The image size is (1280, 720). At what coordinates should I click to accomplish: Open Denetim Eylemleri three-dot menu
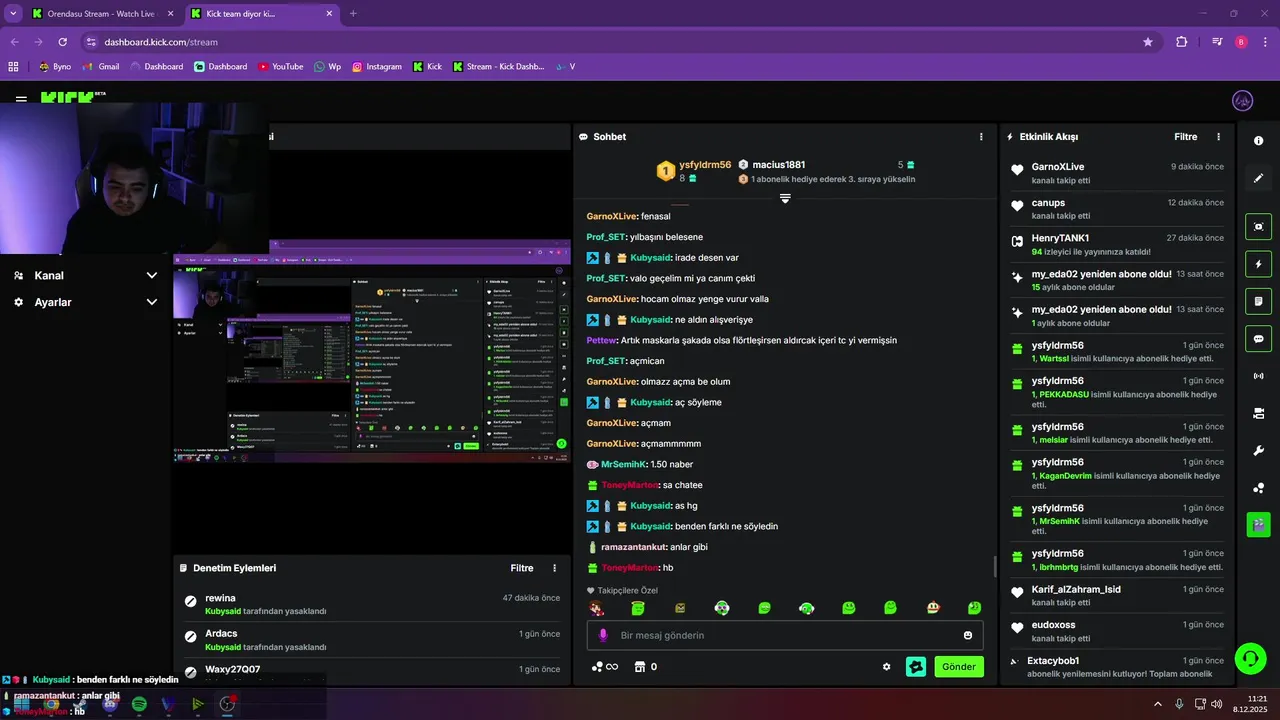(x=554, y=568)
